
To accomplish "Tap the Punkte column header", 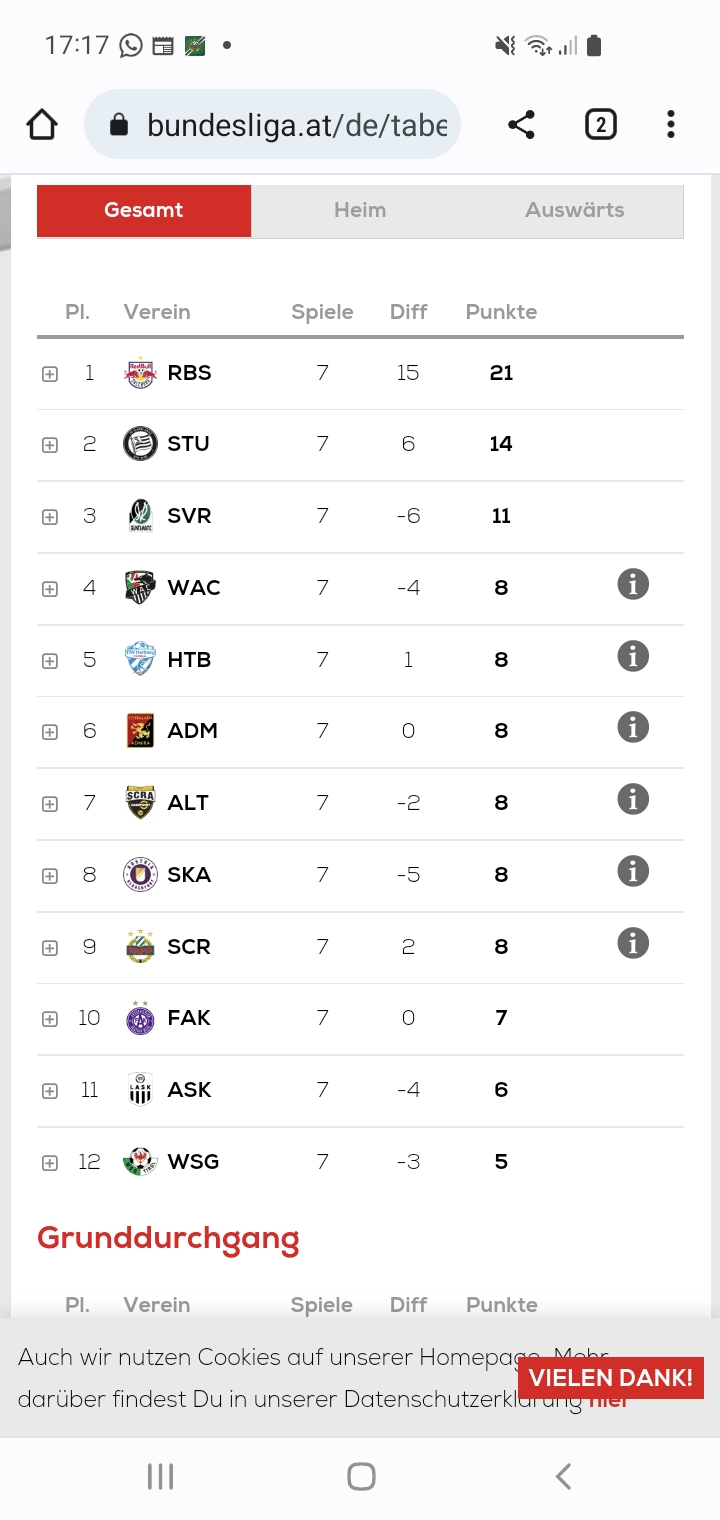I will pos(501,312).
